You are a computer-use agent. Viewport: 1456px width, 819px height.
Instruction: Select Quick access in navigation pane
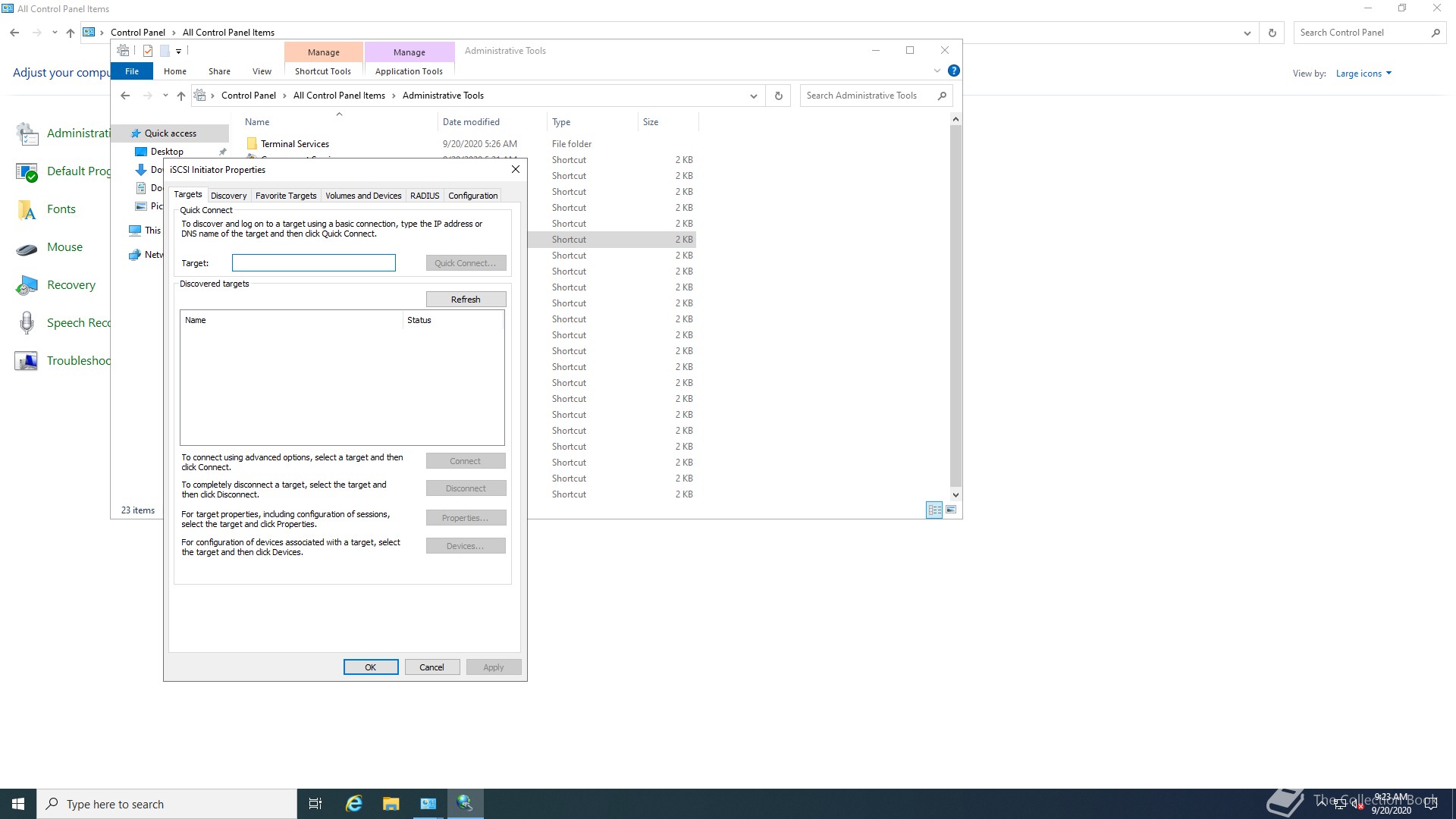170,133
